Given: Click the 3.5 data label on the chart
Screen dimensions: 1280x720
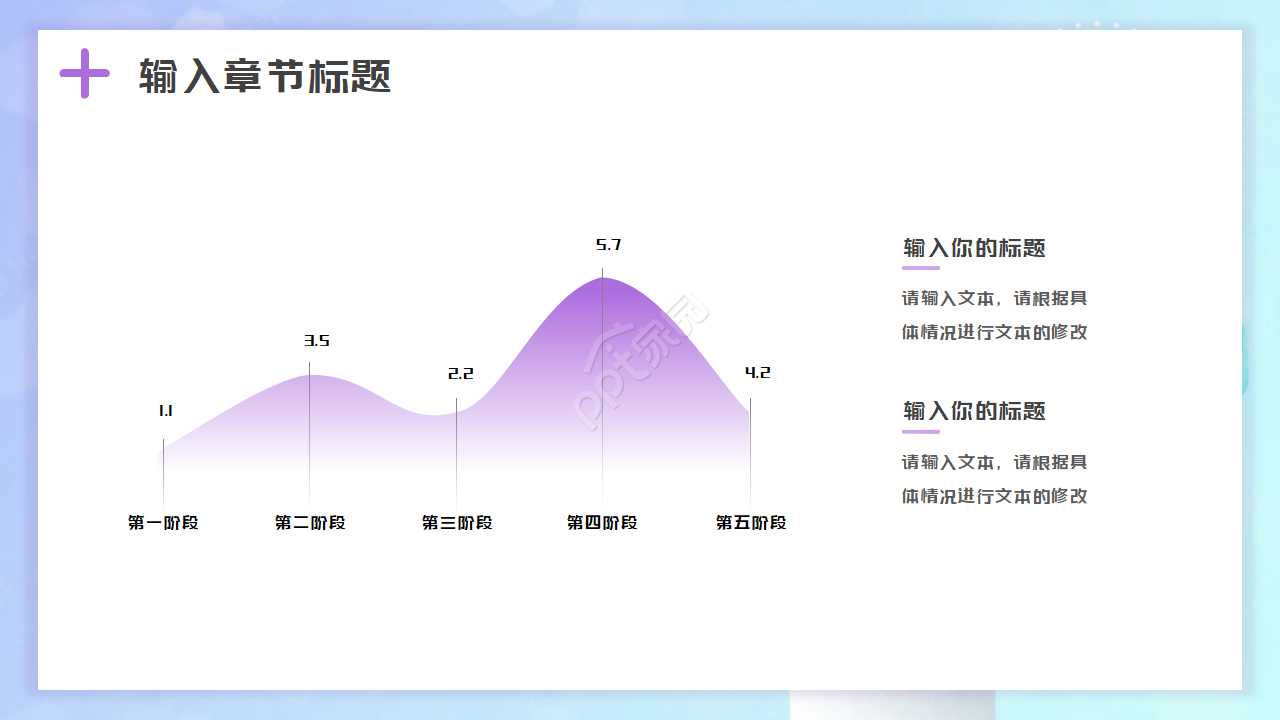Looking at the screenshot, I should [x=317, y=341].
